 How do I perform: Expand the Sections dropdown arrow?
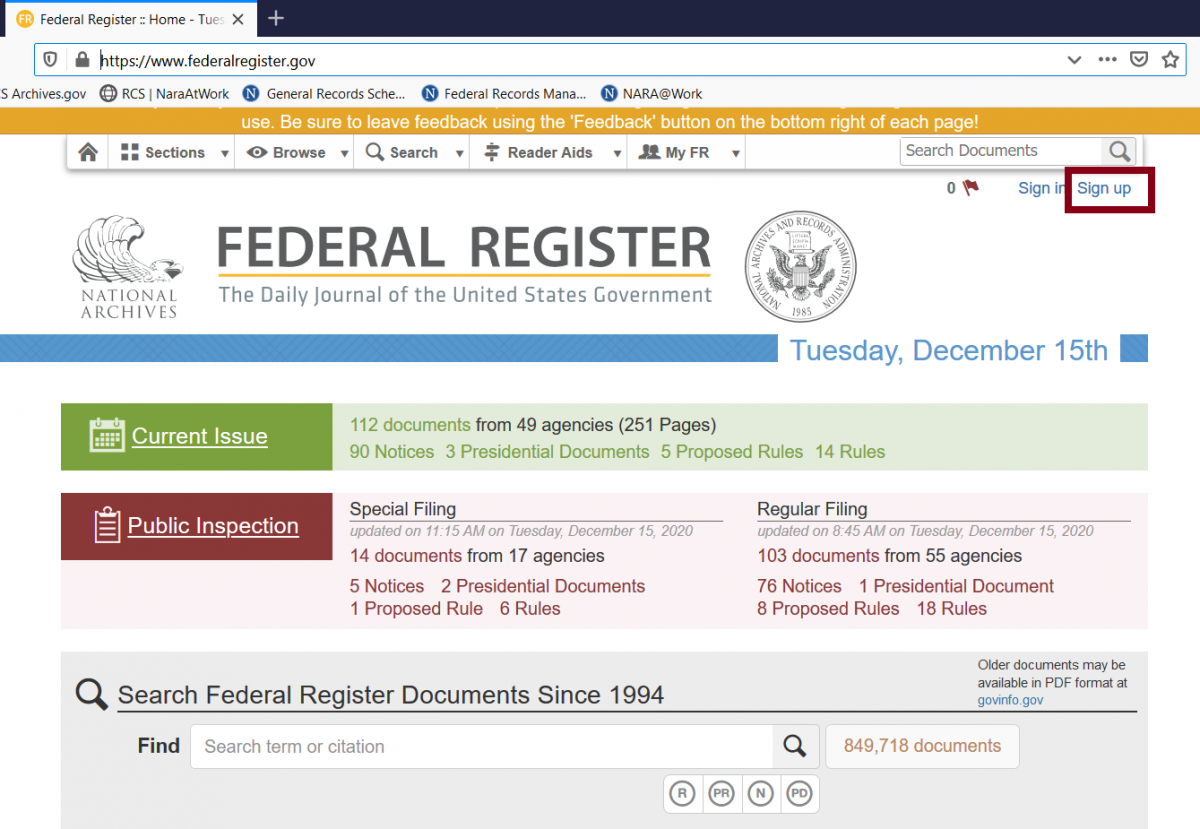pyautogui.click(x=225, y=154)
